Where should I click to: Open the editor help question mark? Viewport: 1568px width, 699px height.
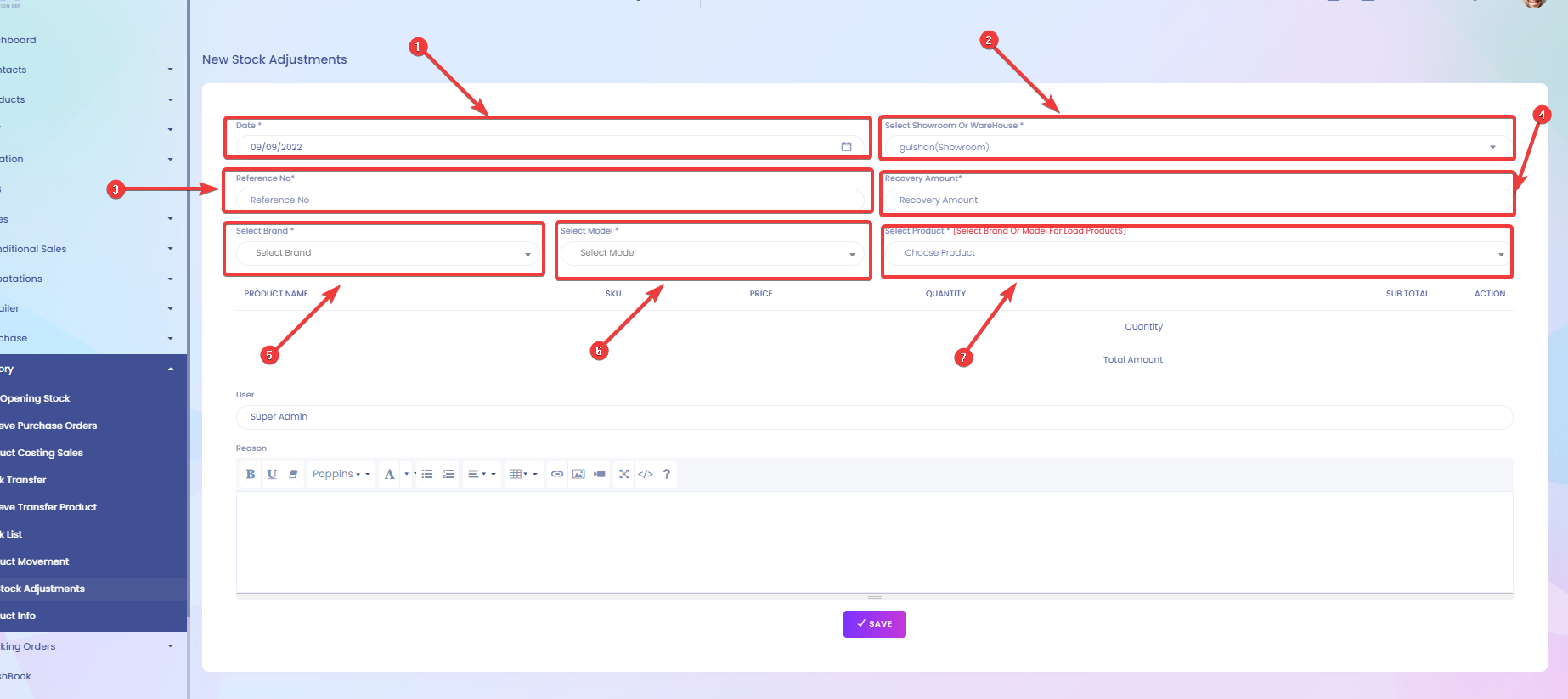click(x=667, y=474)
